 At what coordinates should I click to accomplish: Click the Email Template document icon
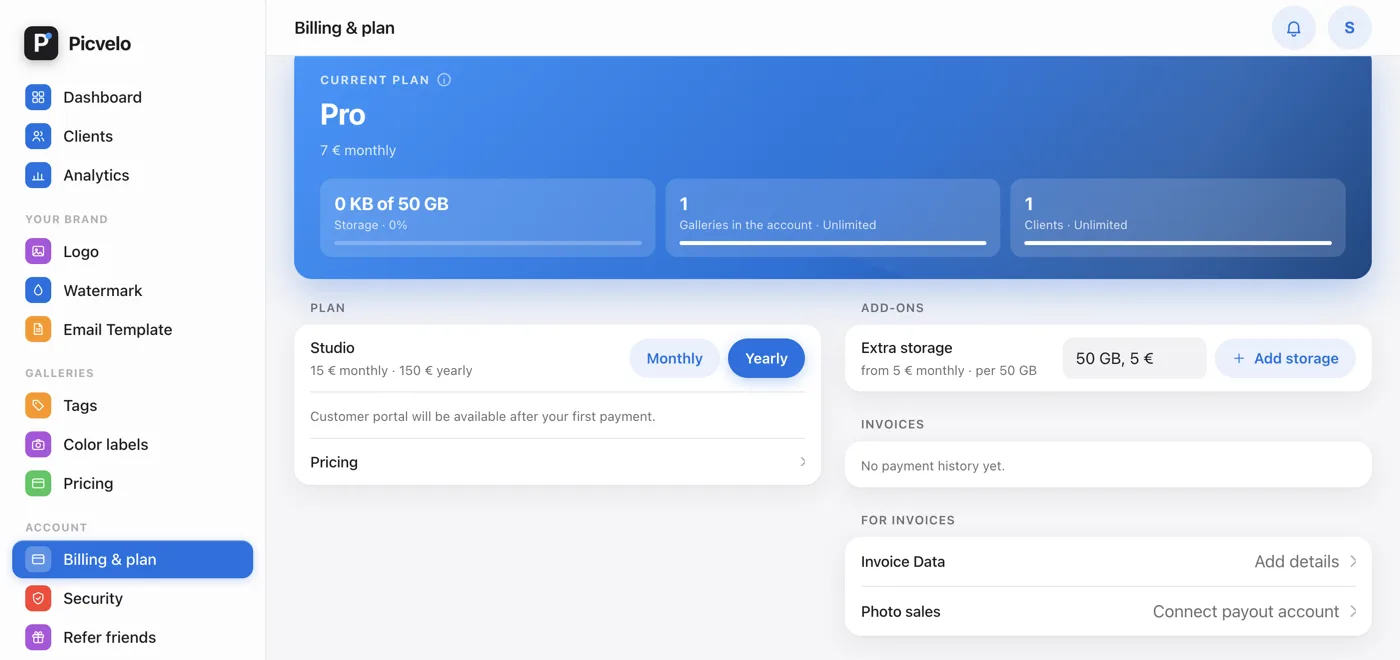(x=38, y=329)
